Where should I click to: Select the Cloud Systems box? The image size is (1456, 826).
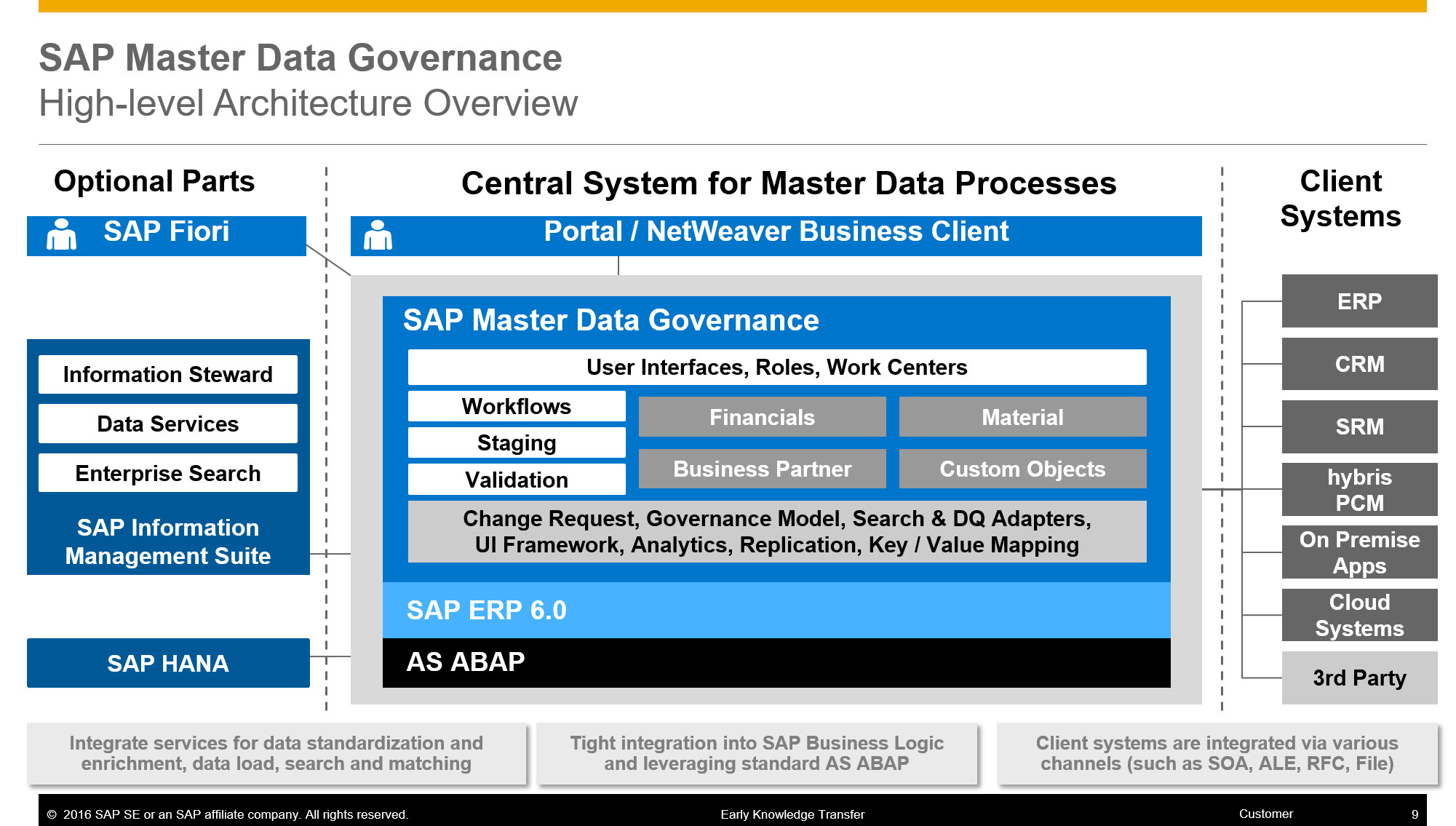pos(1359,615)
